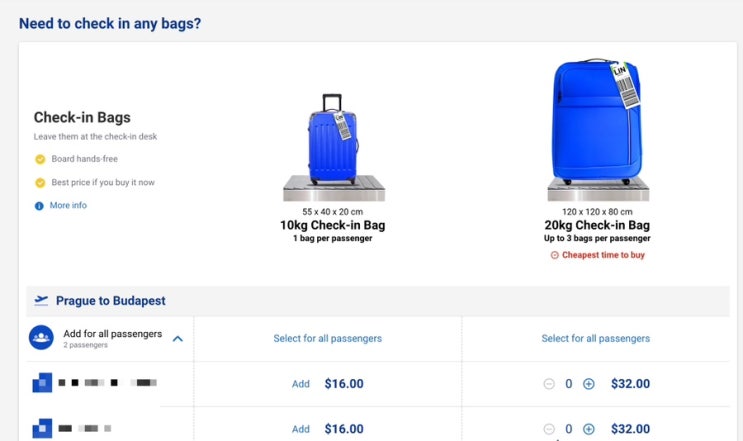Click the second passenger's avatar icon

click(42, 428)
